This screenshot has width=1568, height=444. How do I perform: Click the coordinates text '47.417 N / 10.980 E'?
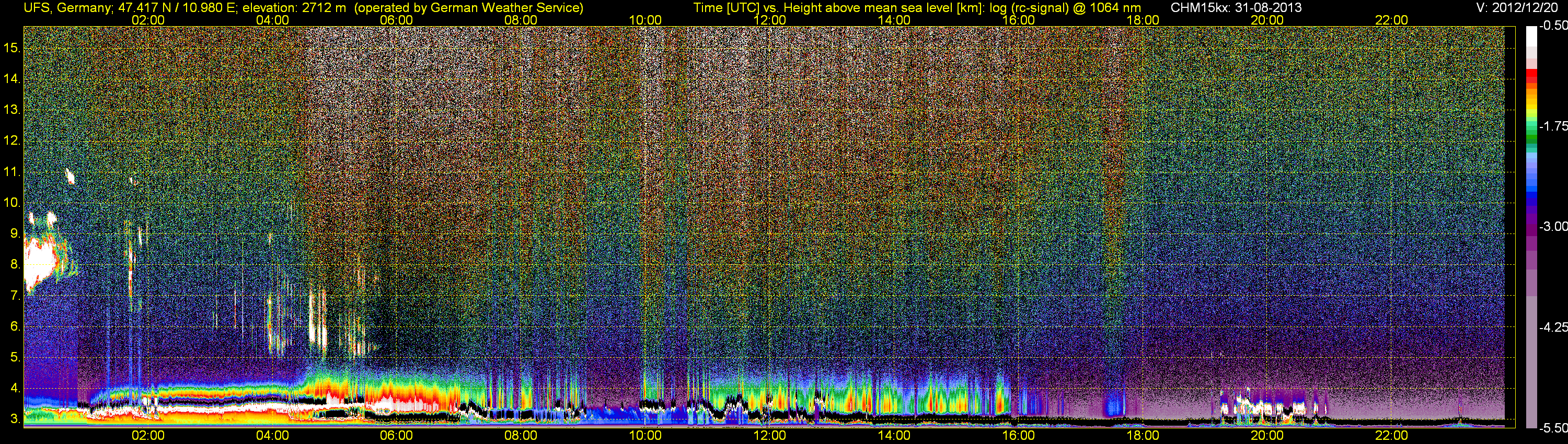[x=177, y=8]
